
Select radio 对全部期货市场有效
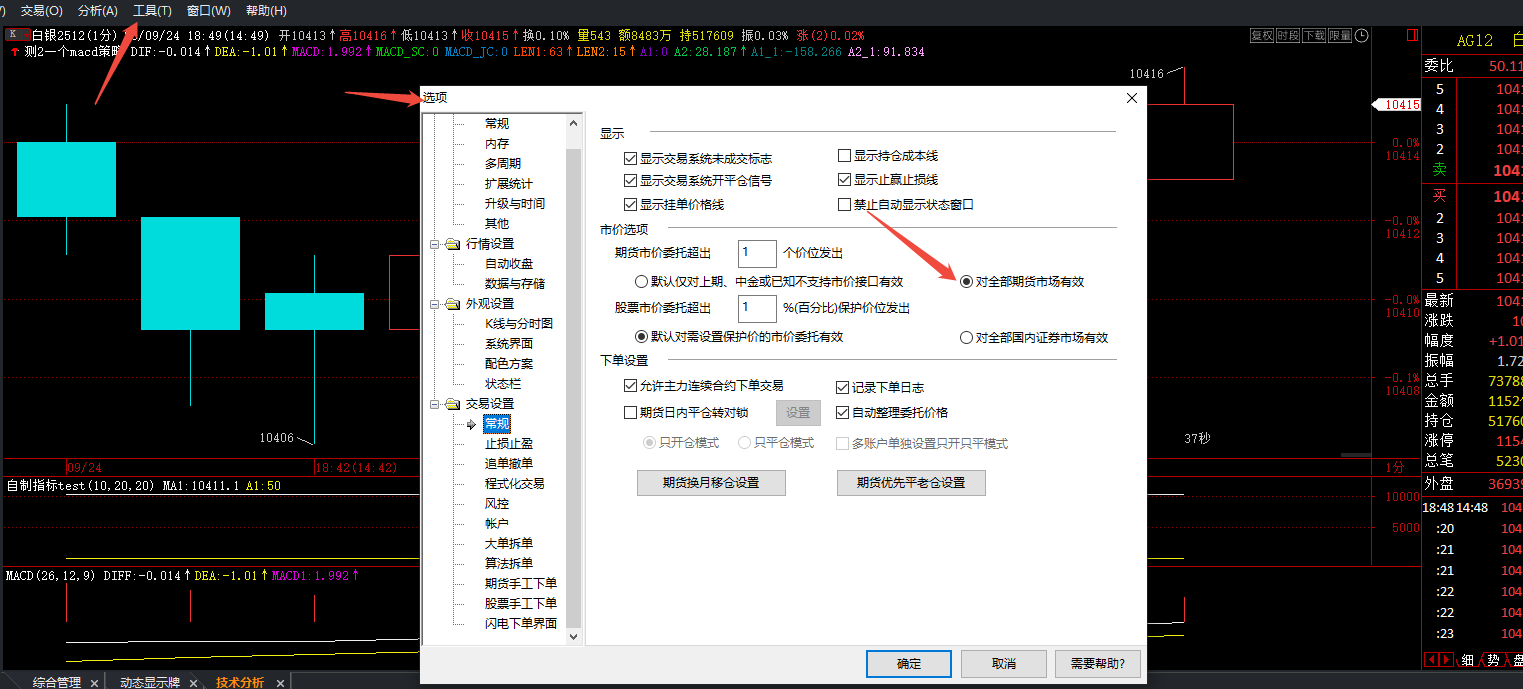tap(966, 282)
